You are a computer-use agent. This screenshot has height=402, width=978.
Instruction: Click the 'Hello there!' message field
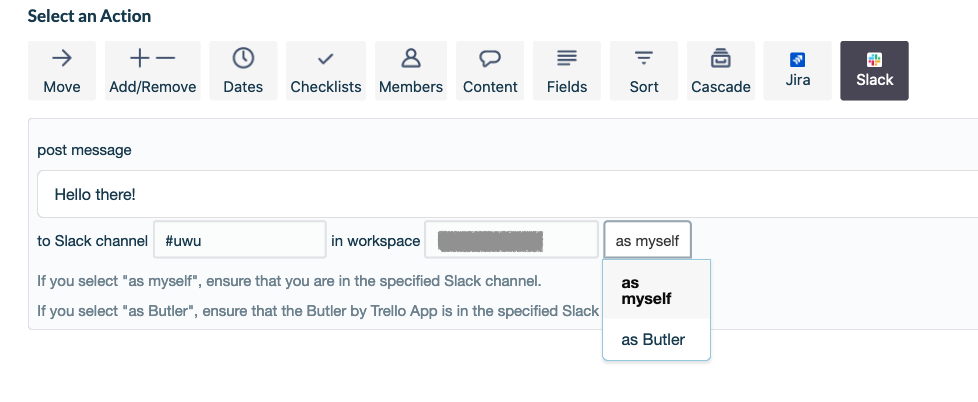pos(500,194)
